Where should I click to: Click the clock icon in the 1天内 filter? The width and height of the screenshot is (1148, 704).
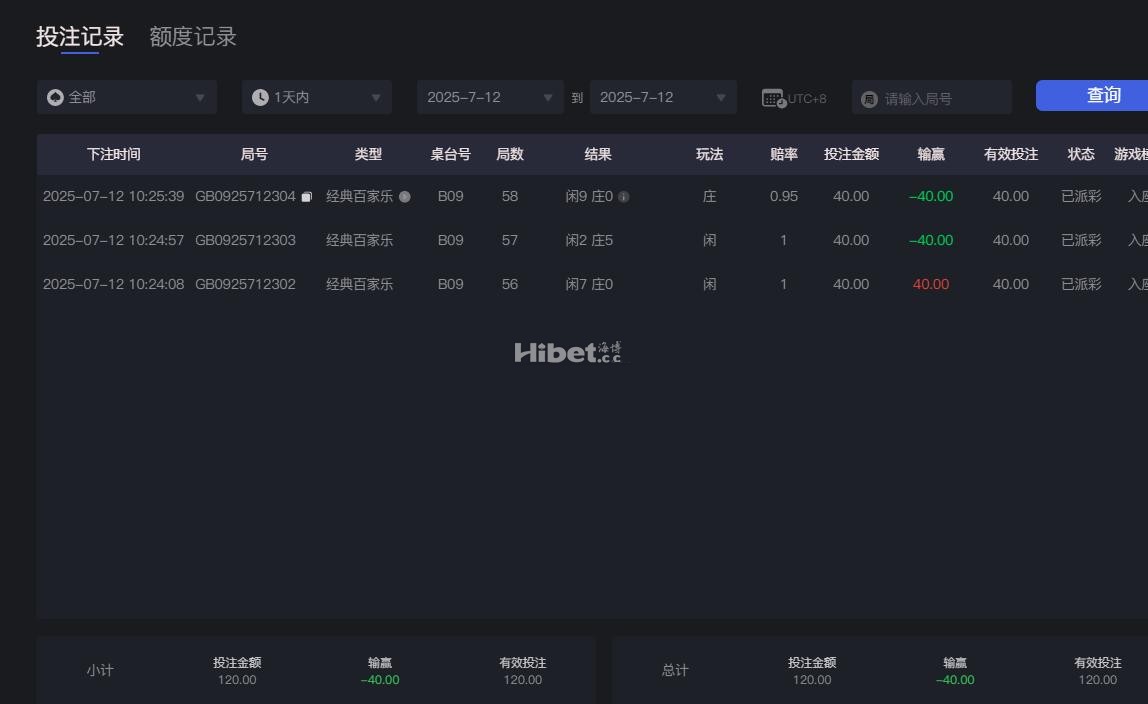tap(260, 97)
